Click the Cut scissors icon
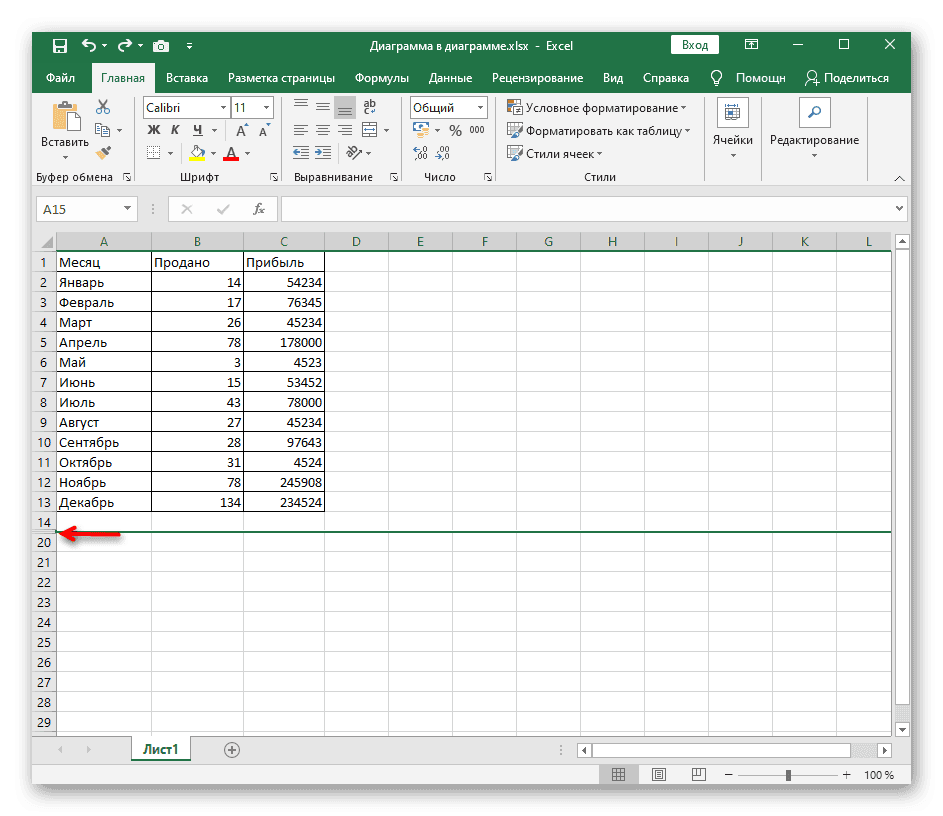943x816 pixels. [102, 107]
